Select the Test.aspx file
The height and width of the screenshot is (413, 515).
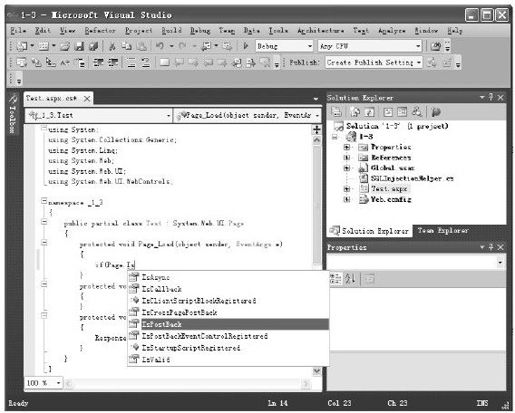pos(389,189)
